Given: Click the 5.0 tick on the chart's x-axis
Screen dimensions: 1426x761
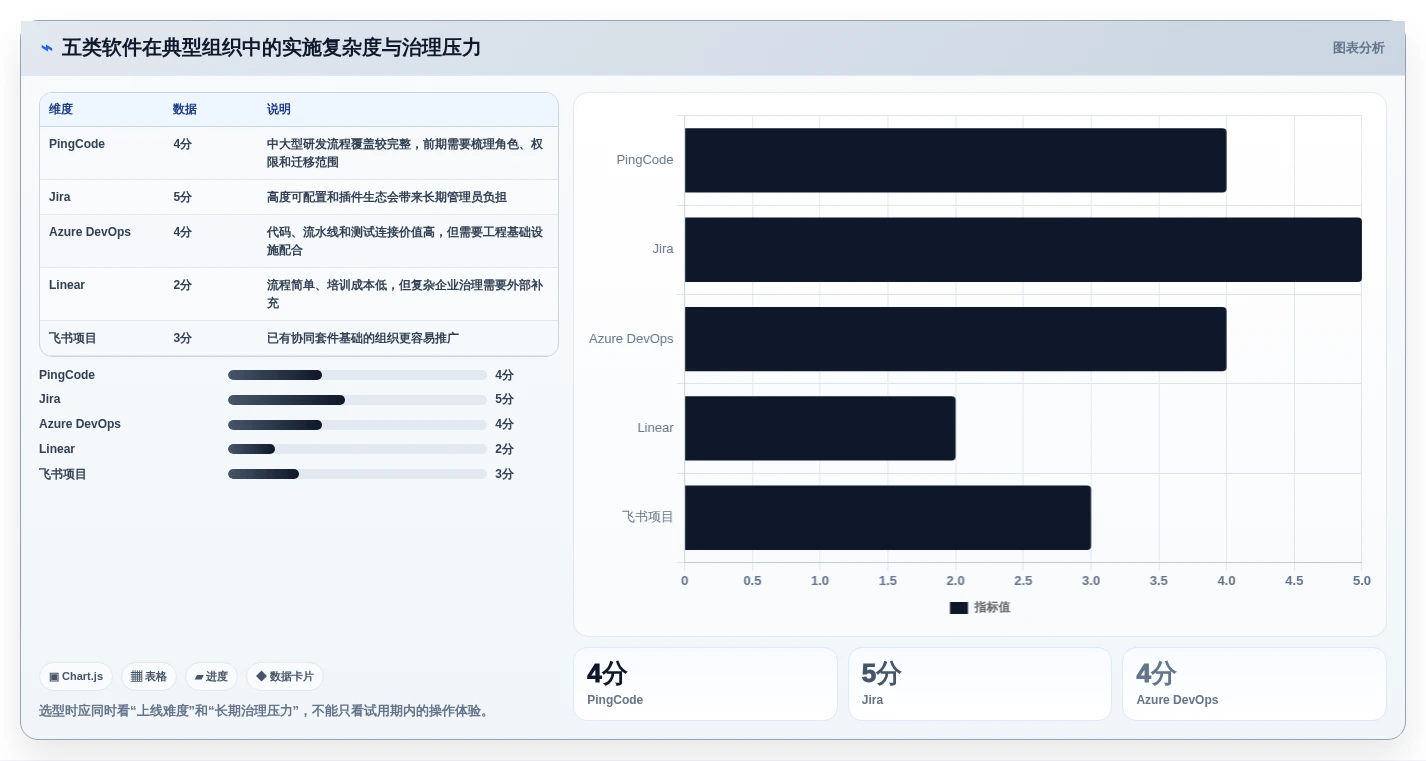Looking at the screenshot, I should [x=1362, y=581].
